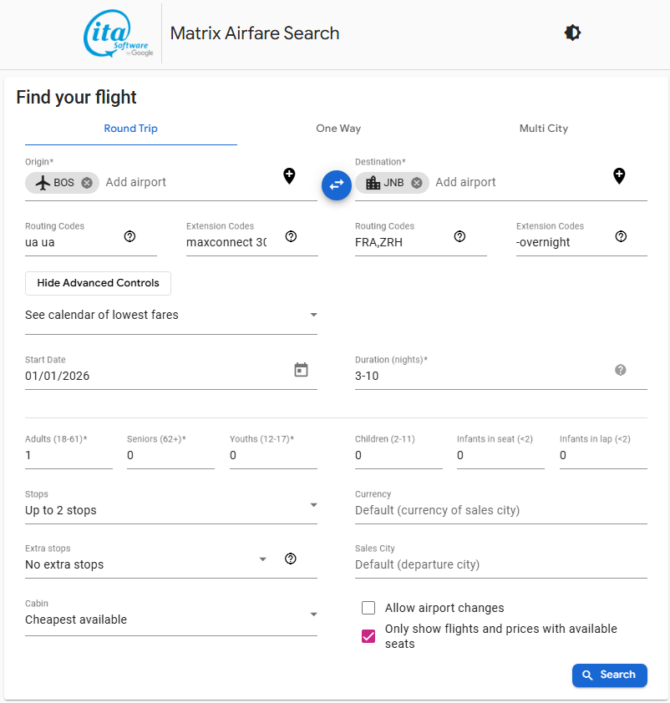Toggle the dark mode brightness icon

(x=572, y=33)
